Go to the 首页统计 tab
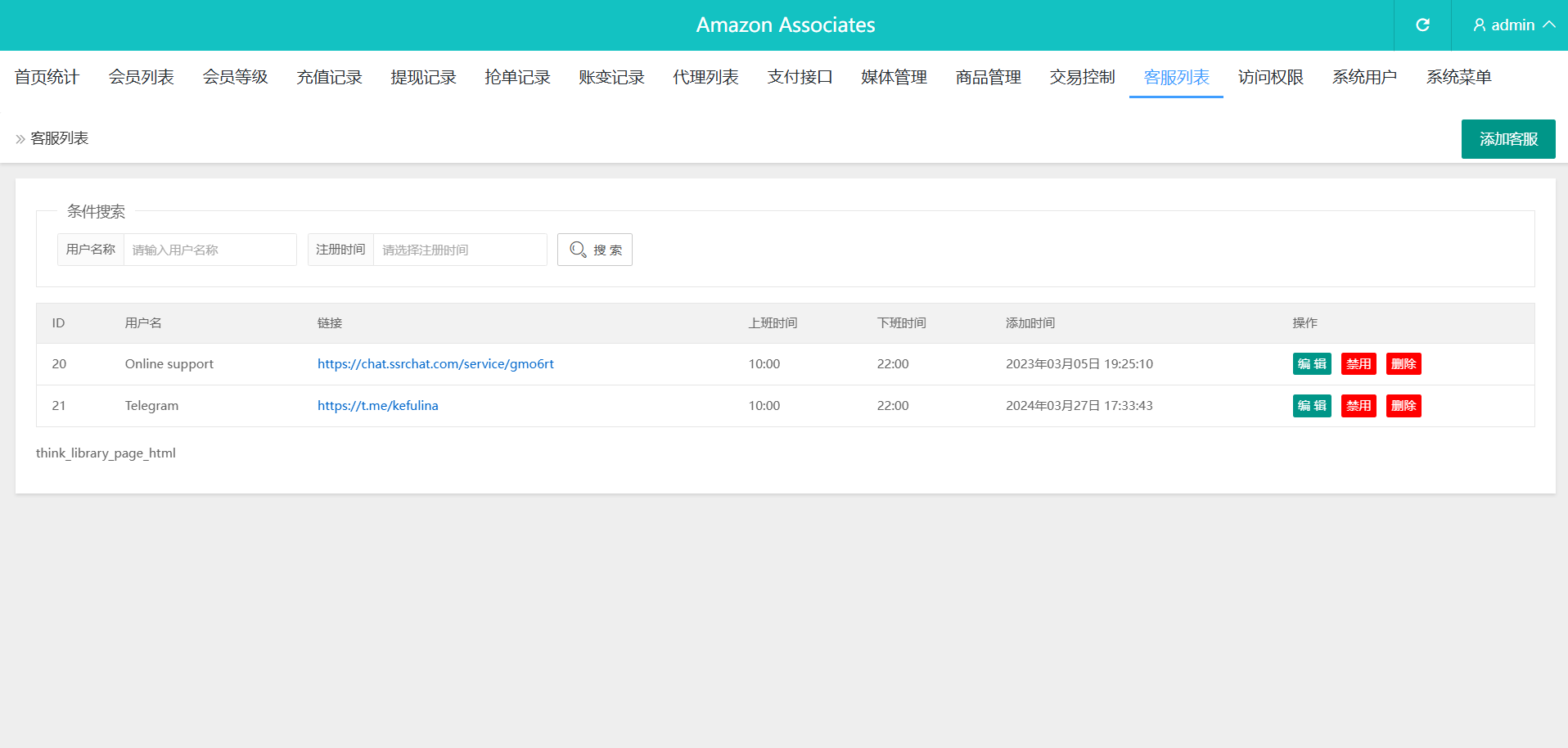Image resolution: width=1568 pixels, height=748 pixels. [x=47, y=77]
